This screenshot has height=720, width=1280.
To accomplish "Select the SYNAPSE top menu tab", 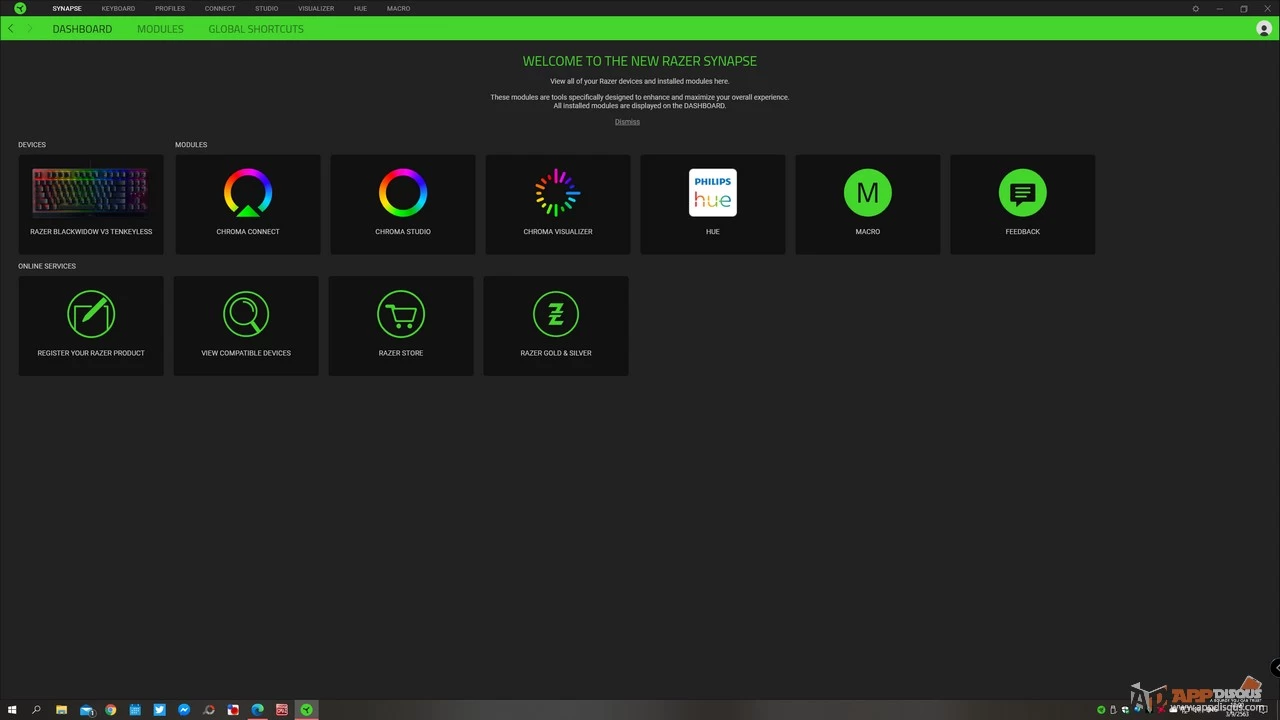I will point(67,8).
